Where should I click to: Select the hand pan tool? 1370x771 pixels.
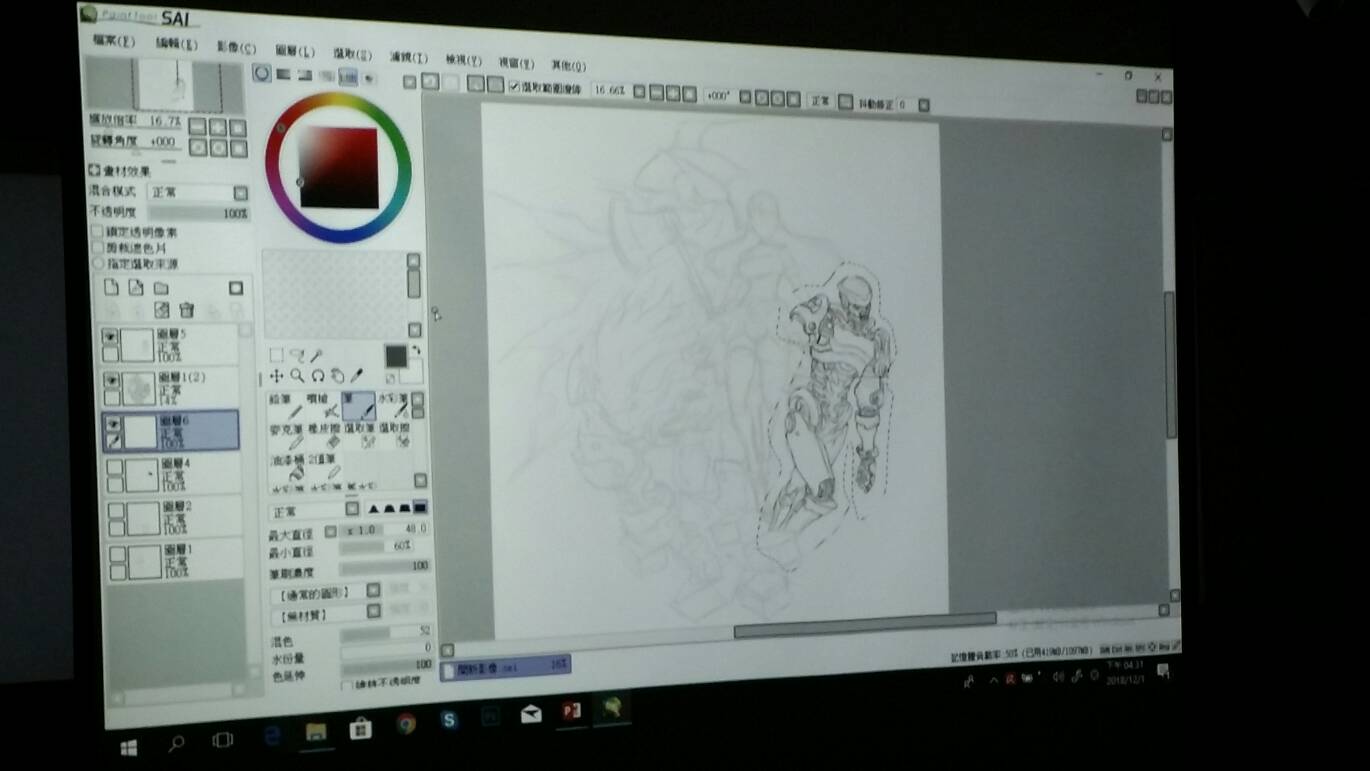tap(337, 376)
